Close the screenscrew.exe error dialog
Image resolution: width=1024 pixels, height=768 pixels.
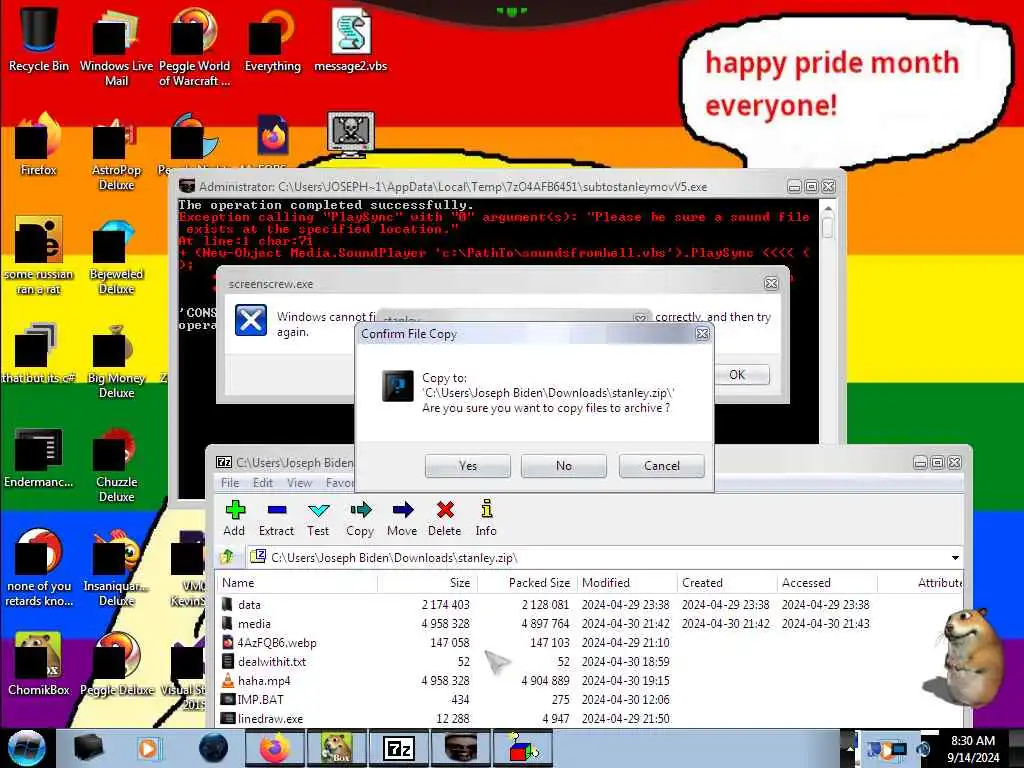771,283
